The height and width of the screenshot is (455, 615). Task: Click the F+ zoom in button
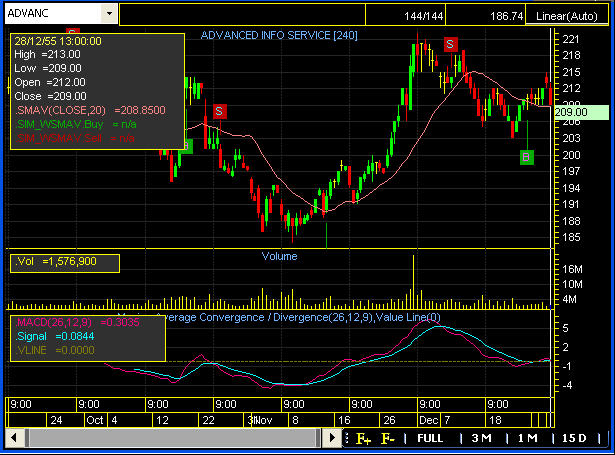[363, 439]
